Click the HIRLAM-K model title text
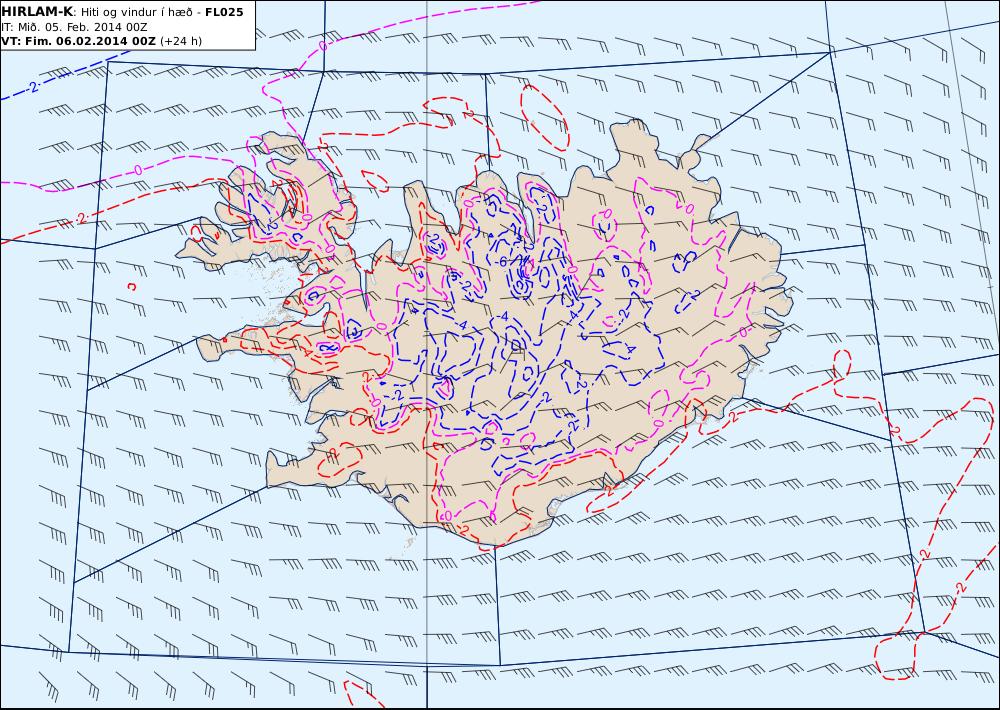Screen dimensions: 1000x710 tap(37, 12)
